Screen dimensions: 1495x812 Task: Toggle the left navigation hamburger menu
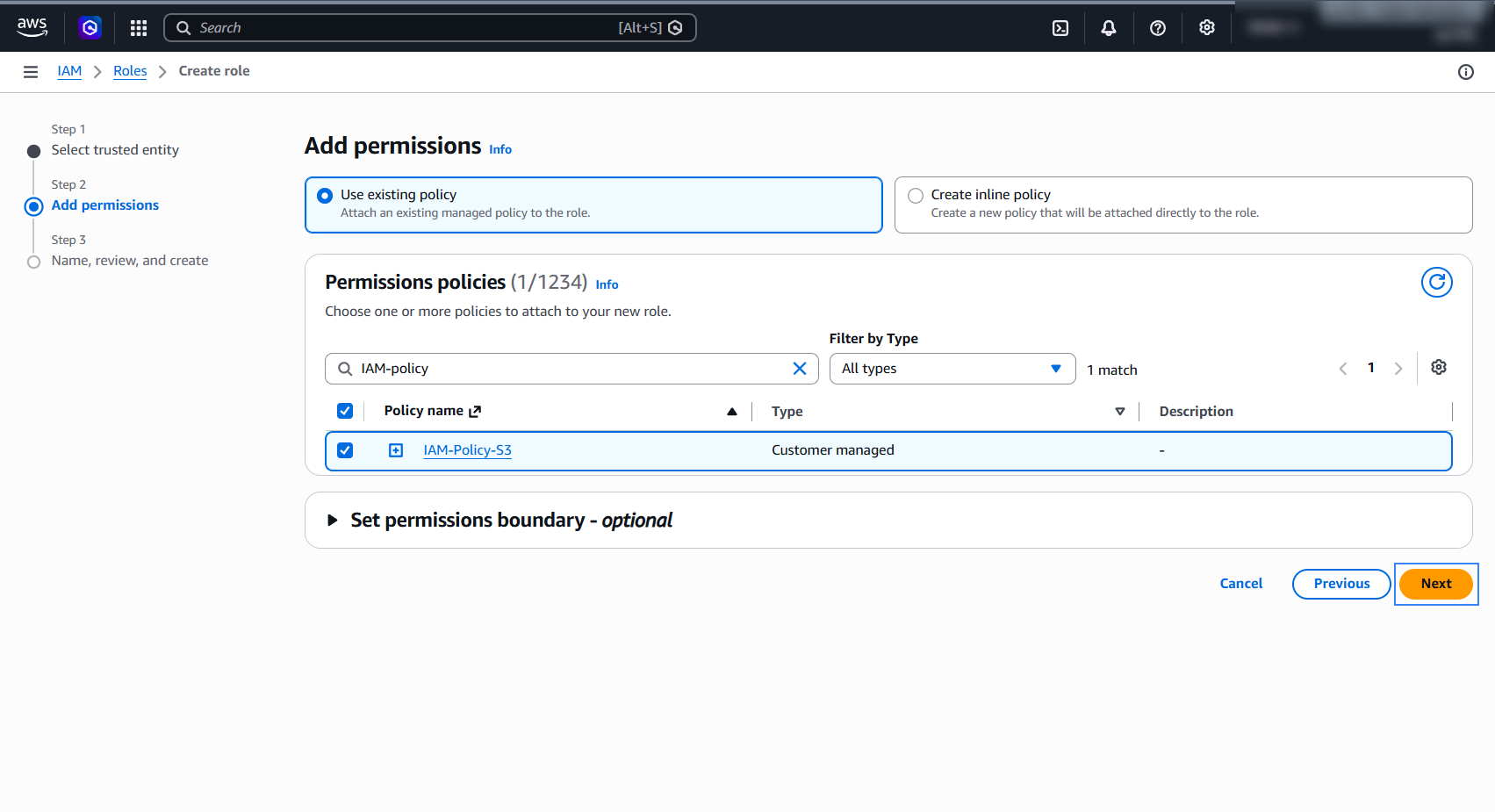pyautogui.click(x=31, y=72)
